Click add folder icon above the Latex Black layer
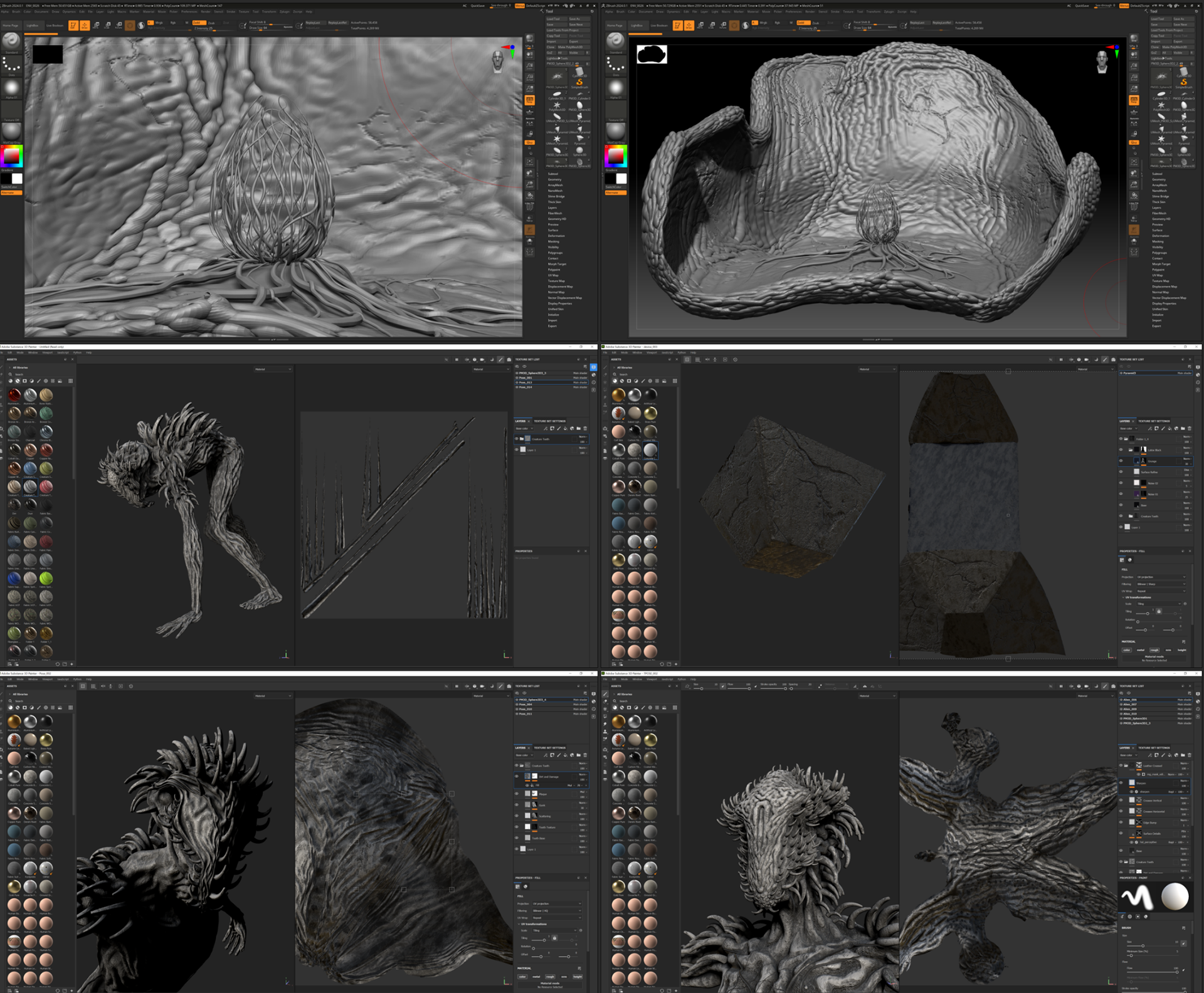This screenshot has height=993, width=1204. [x=1183, y=429]
